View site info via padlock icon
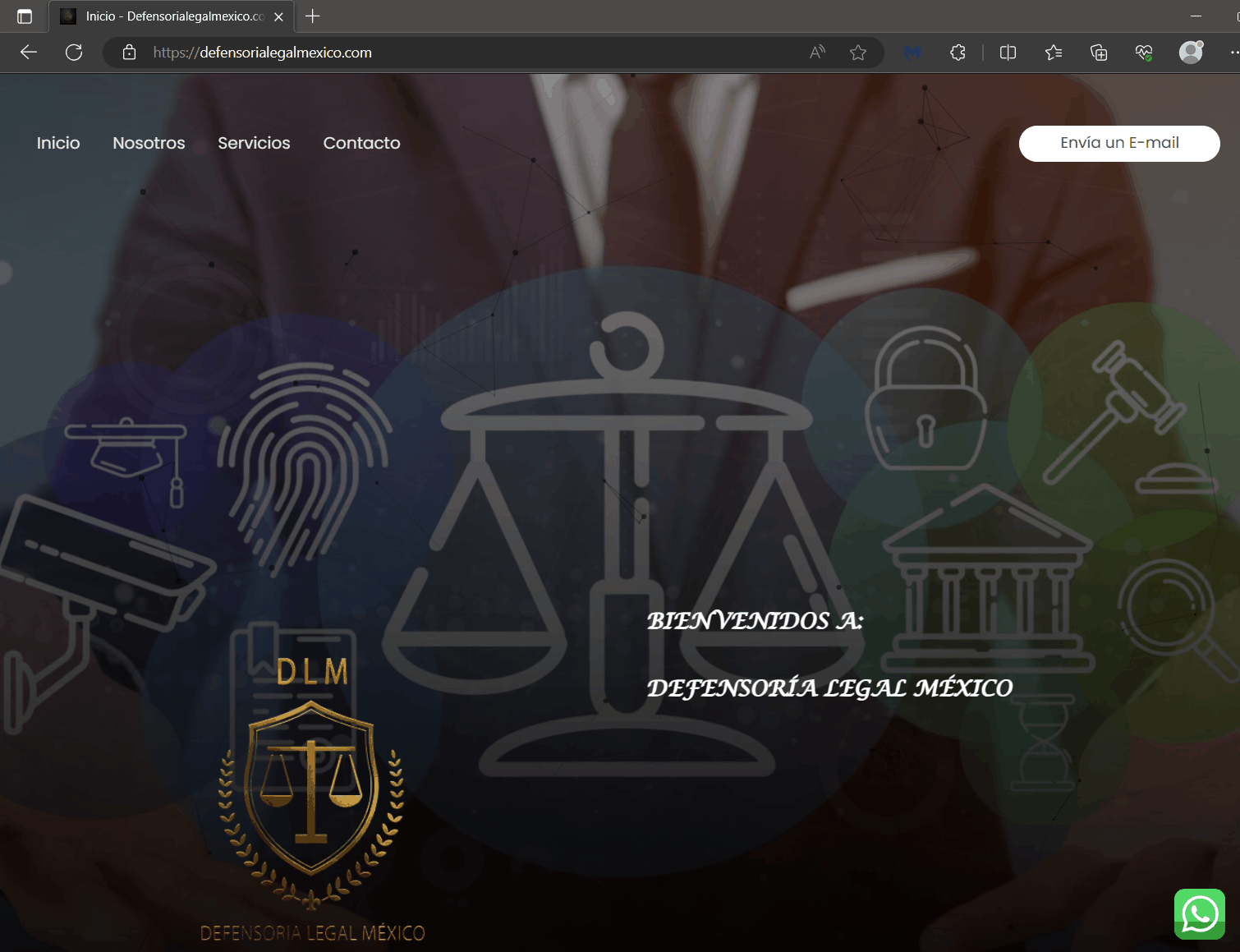 129,53
